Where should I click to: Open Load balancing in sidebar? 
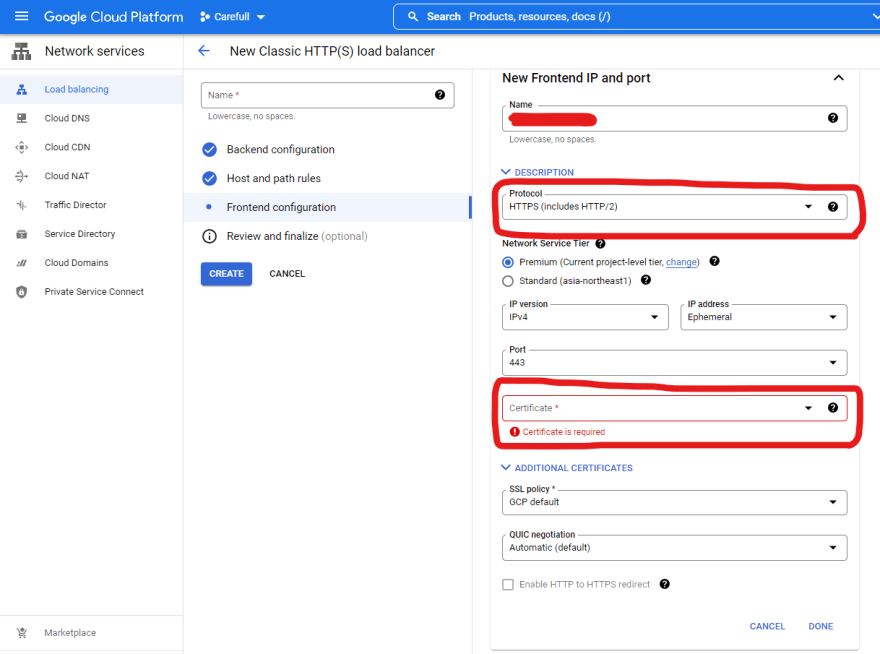tap(91, 89)
